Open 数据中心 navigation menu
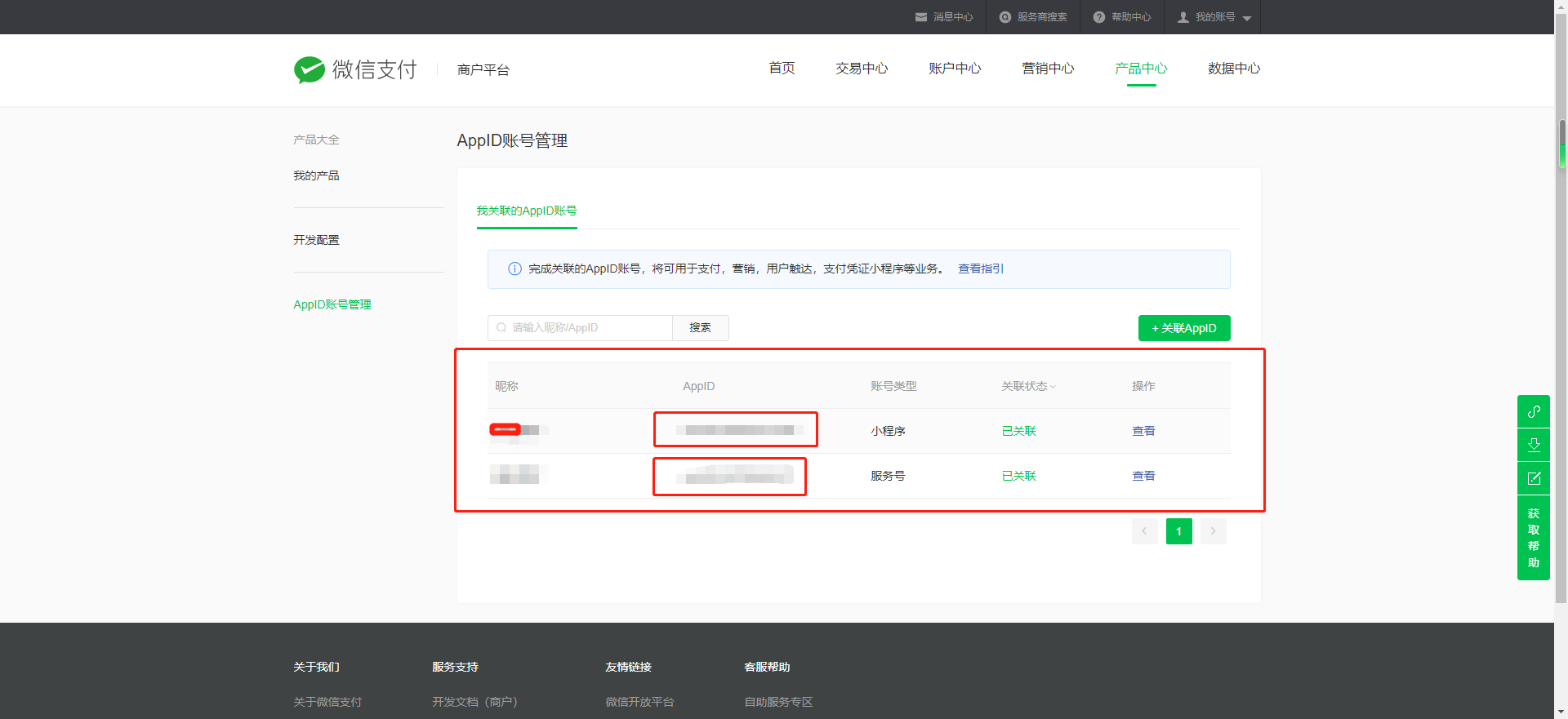This screenshot has width=1568, height=719. pos(1234,69)
